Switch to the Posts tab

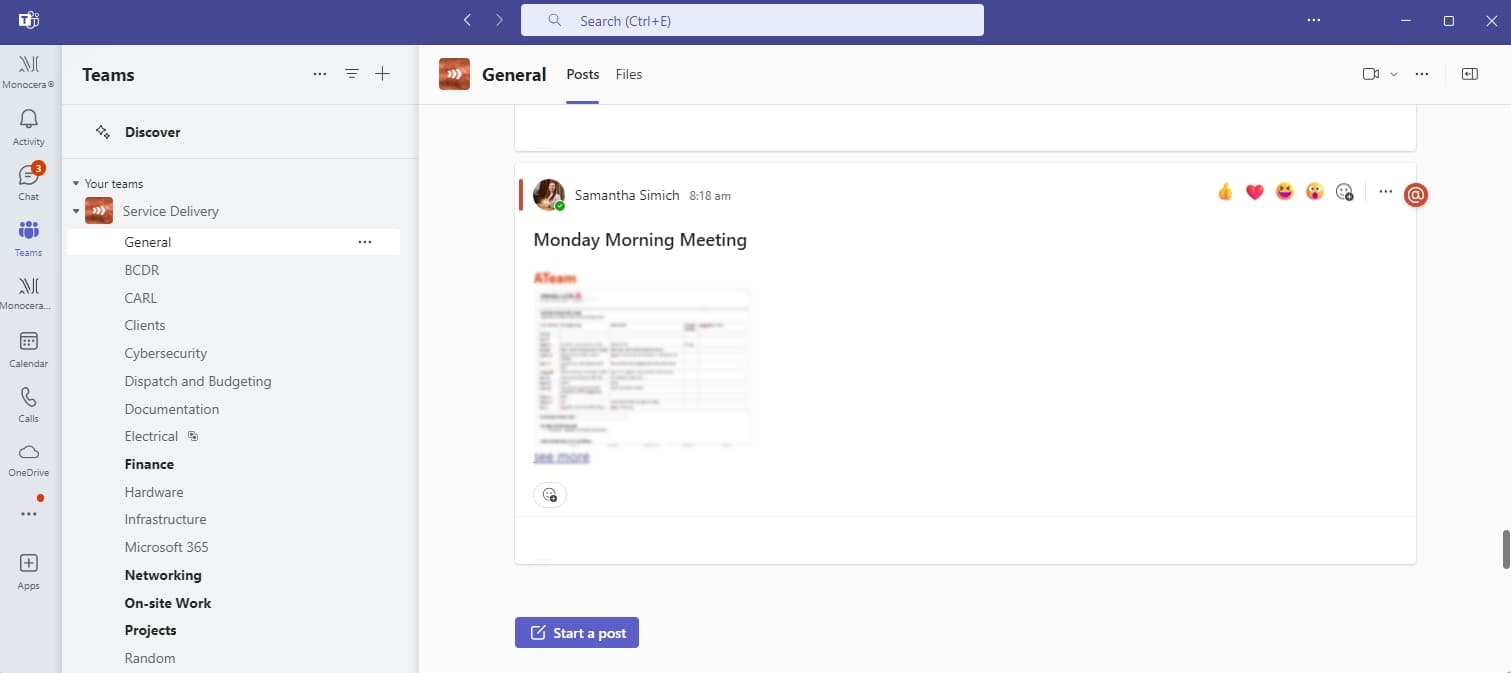[583, 74]
